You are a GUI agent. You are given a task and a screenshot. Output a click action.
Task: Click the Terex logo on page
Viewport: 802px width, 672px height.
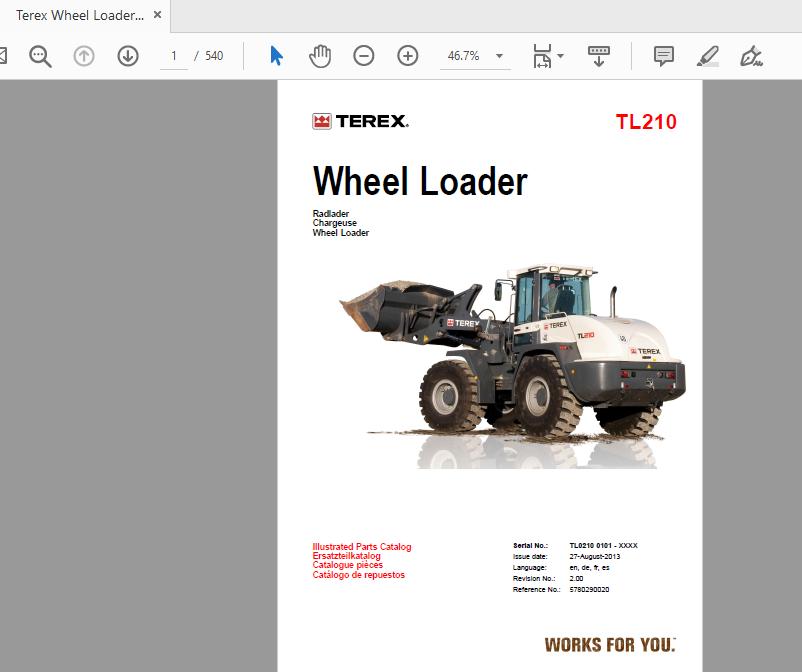point(361,121)
